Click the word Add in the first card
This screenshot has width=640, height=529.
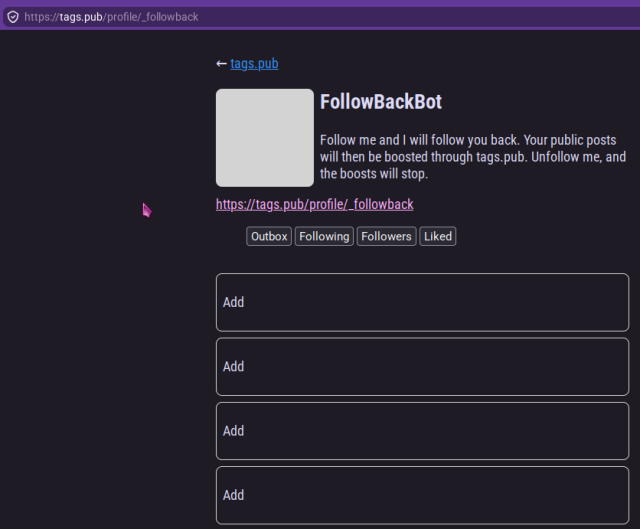tap(233, 302)
